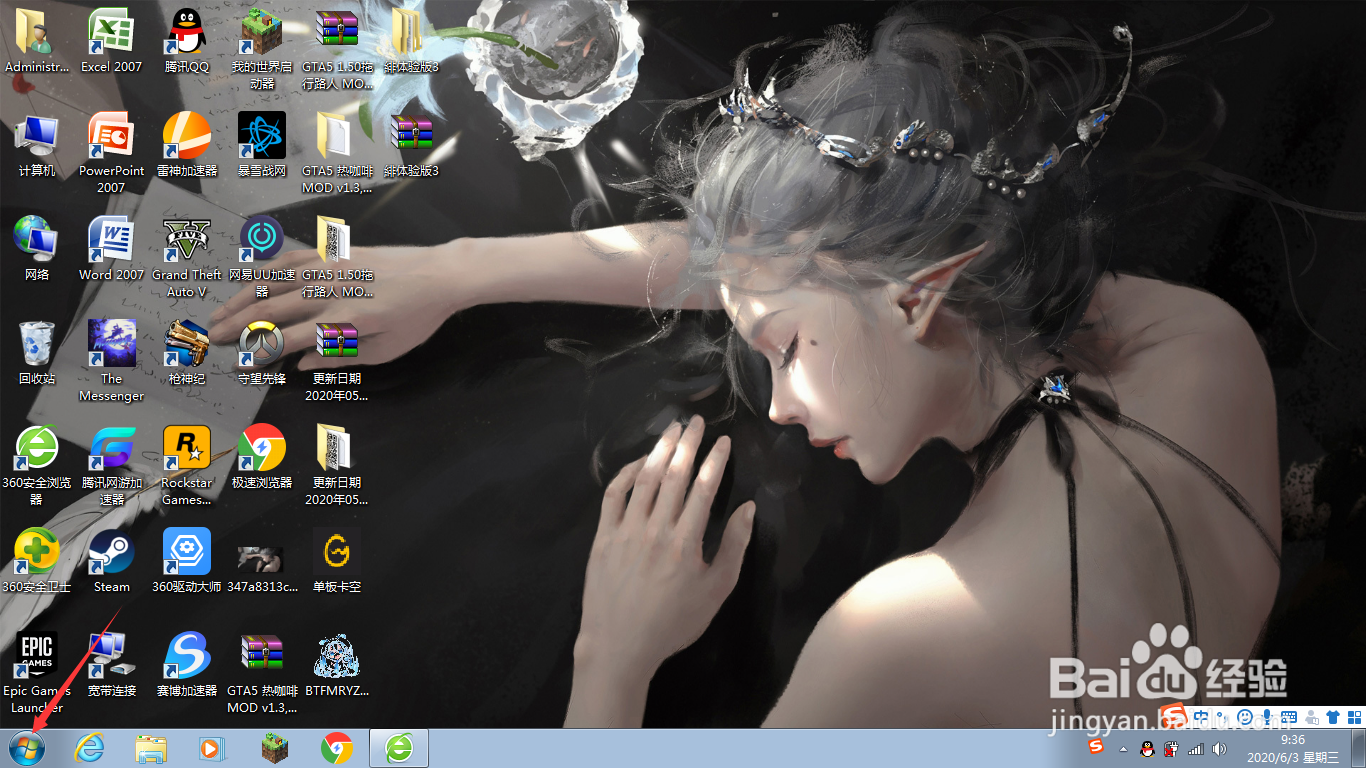1366x768 pixels.
Task: Open the network signal tray icon
Action: [x=1194, y=748]
